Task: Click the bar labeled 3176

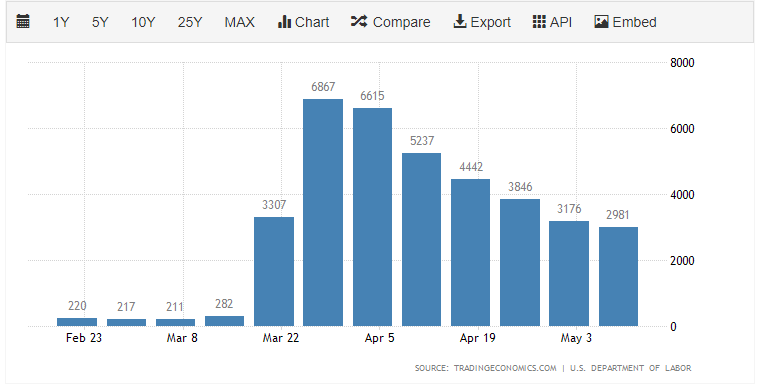Action: [569, 273]
